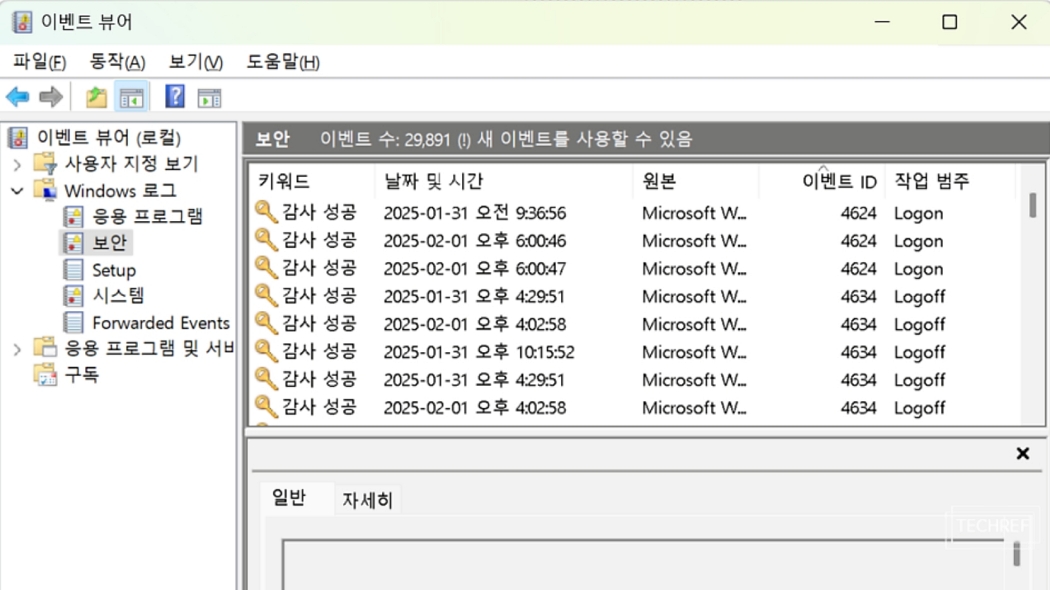Image resolution: width=1050 pixels, height=590 pixels.
Task: Click Logoff category of 오후 10:15:52 row
Action: click(x=919, y=352)
